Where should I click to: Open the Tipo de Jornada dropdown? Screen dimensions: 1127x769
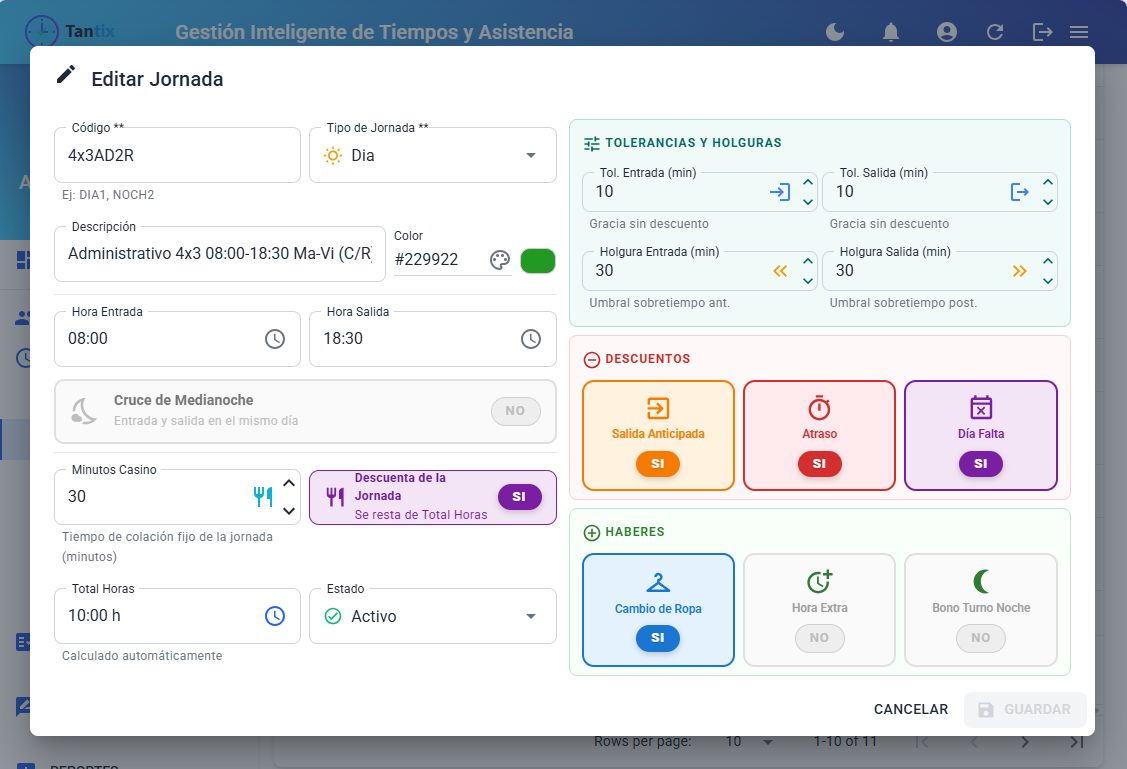(433, 155)
